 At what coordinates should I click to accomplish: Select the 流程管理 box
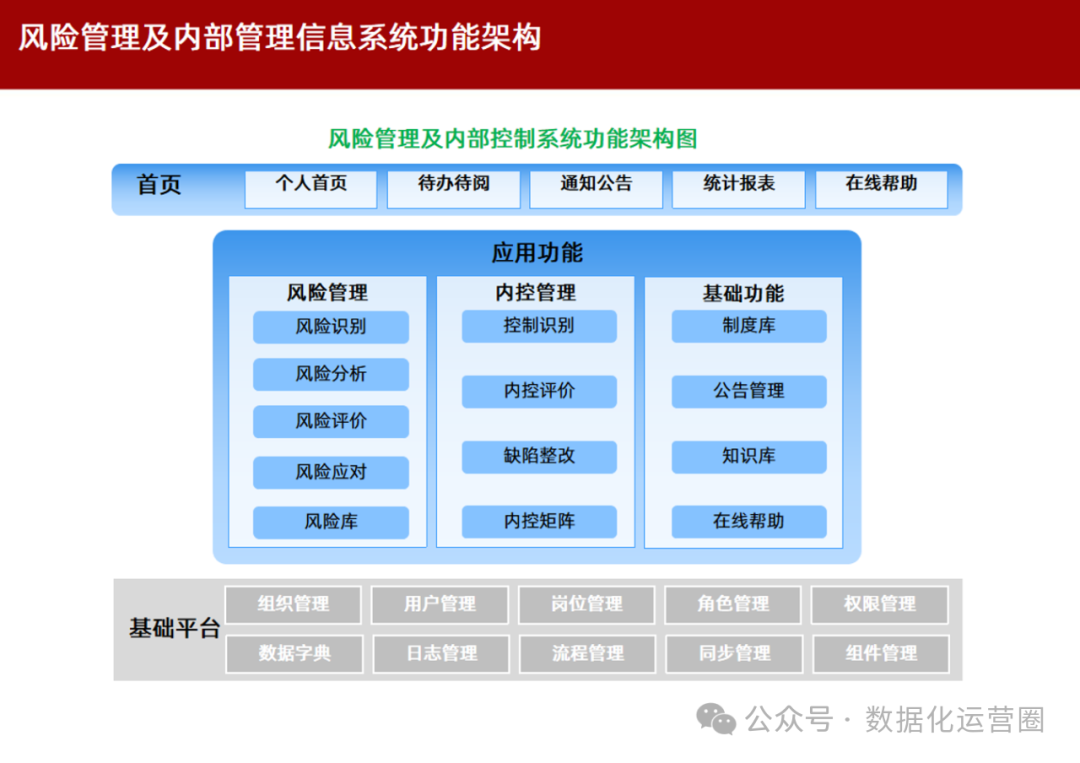pyautogui.click(x=588, y=654)
